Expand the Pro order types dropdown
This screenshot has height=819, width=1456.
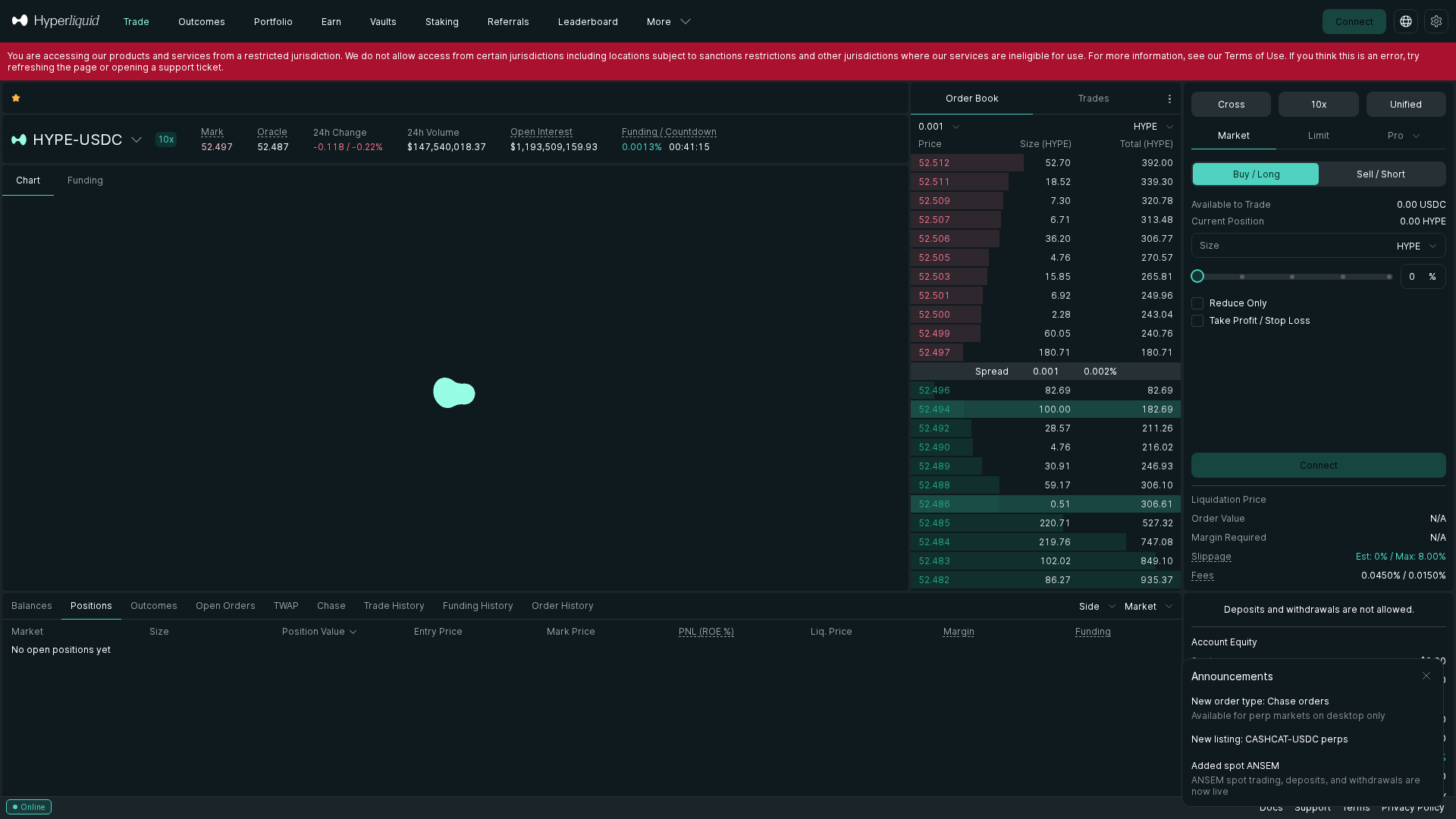1404,136
